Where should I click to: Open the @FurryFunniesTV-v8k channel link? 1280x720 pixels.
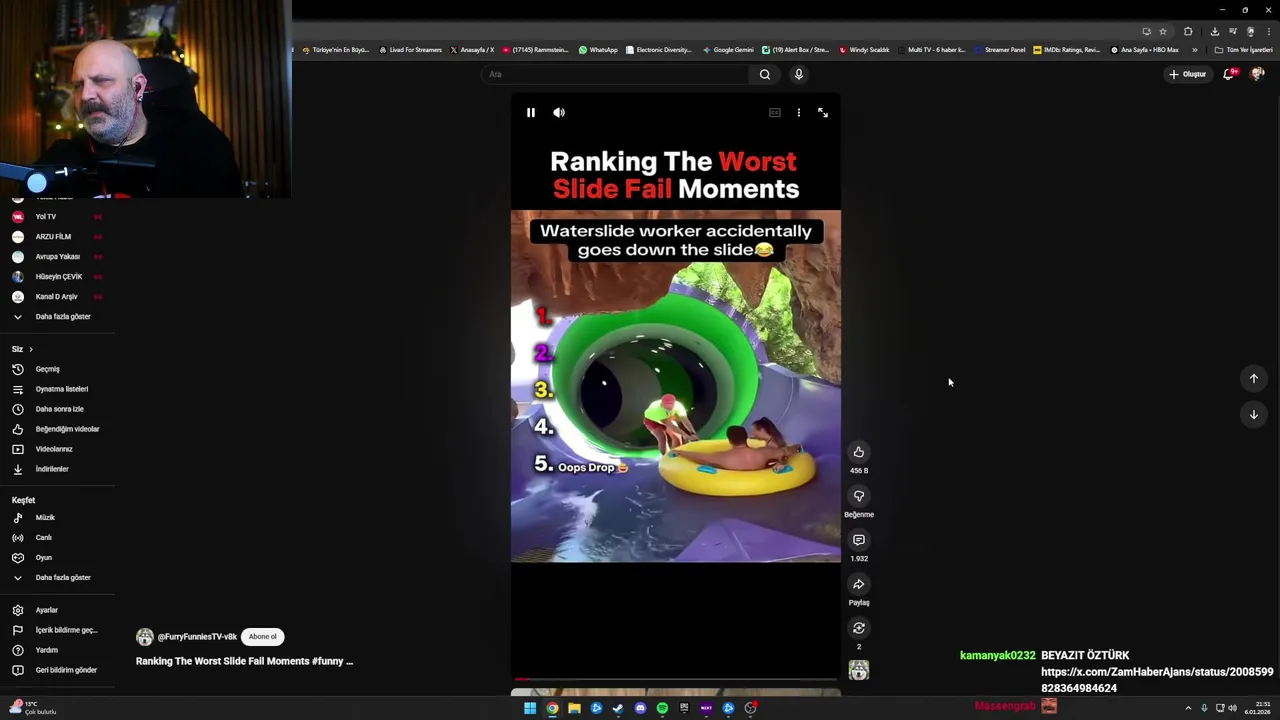(197, 637)
